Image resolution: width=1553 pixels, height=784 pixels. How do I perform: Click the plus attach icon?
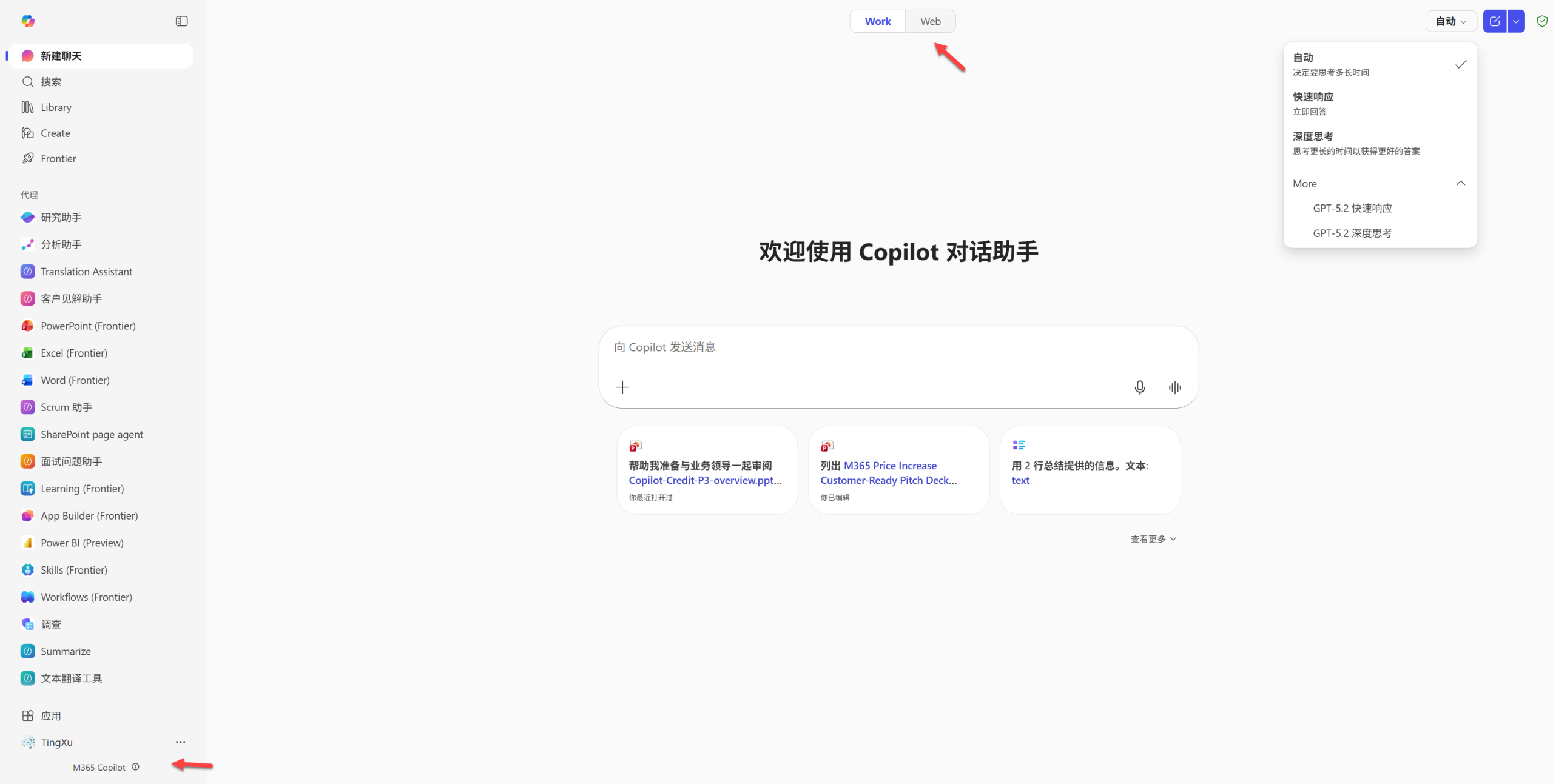(x=622, y=387)
